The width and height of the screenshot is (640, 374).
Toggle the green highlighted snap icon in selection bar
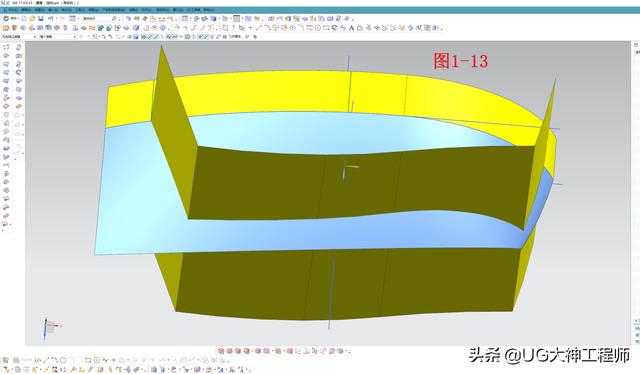[143, 37]
